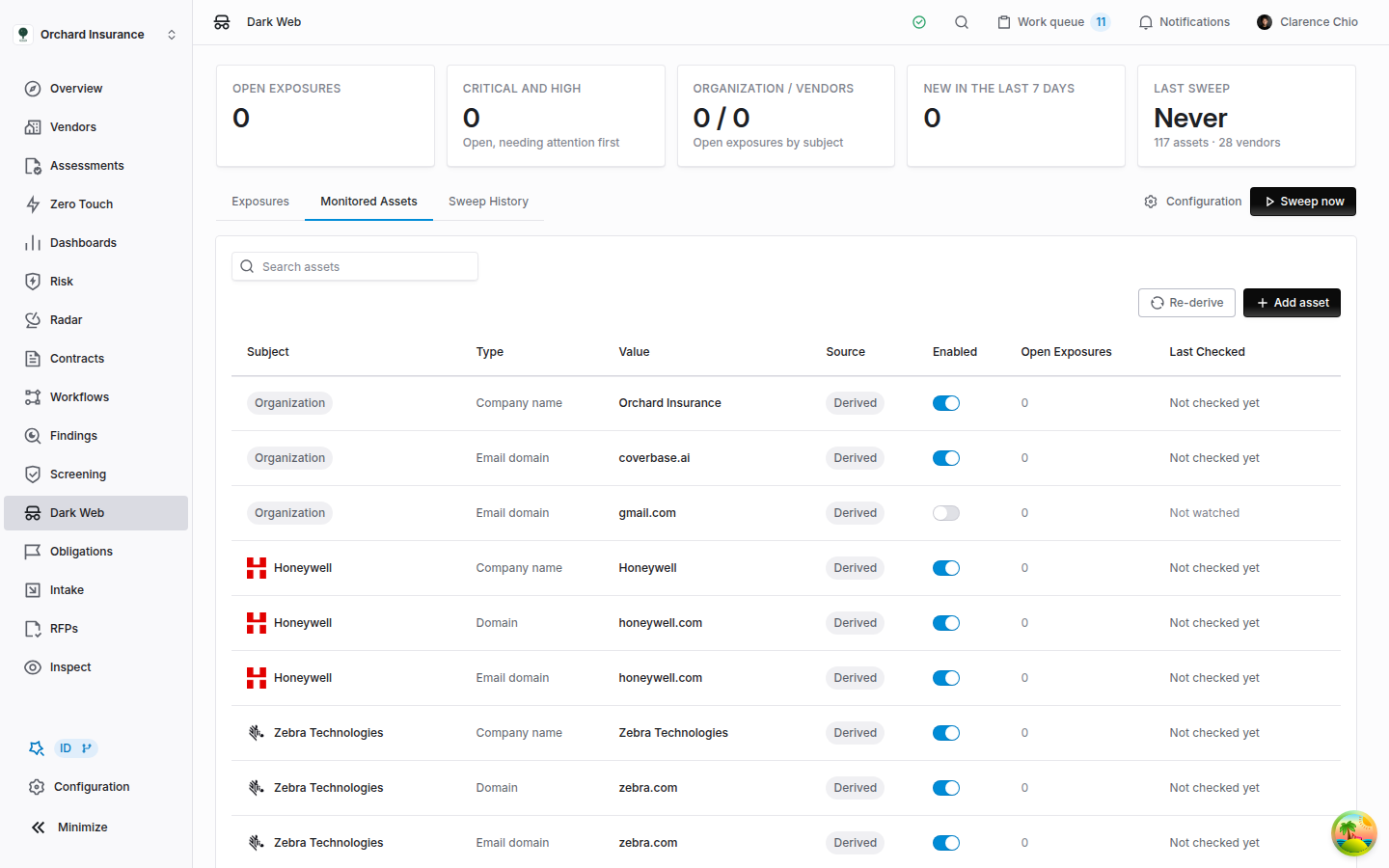Click the Value column header
The height and width of the screenshot is (868, 1389).
pos(634,352)
